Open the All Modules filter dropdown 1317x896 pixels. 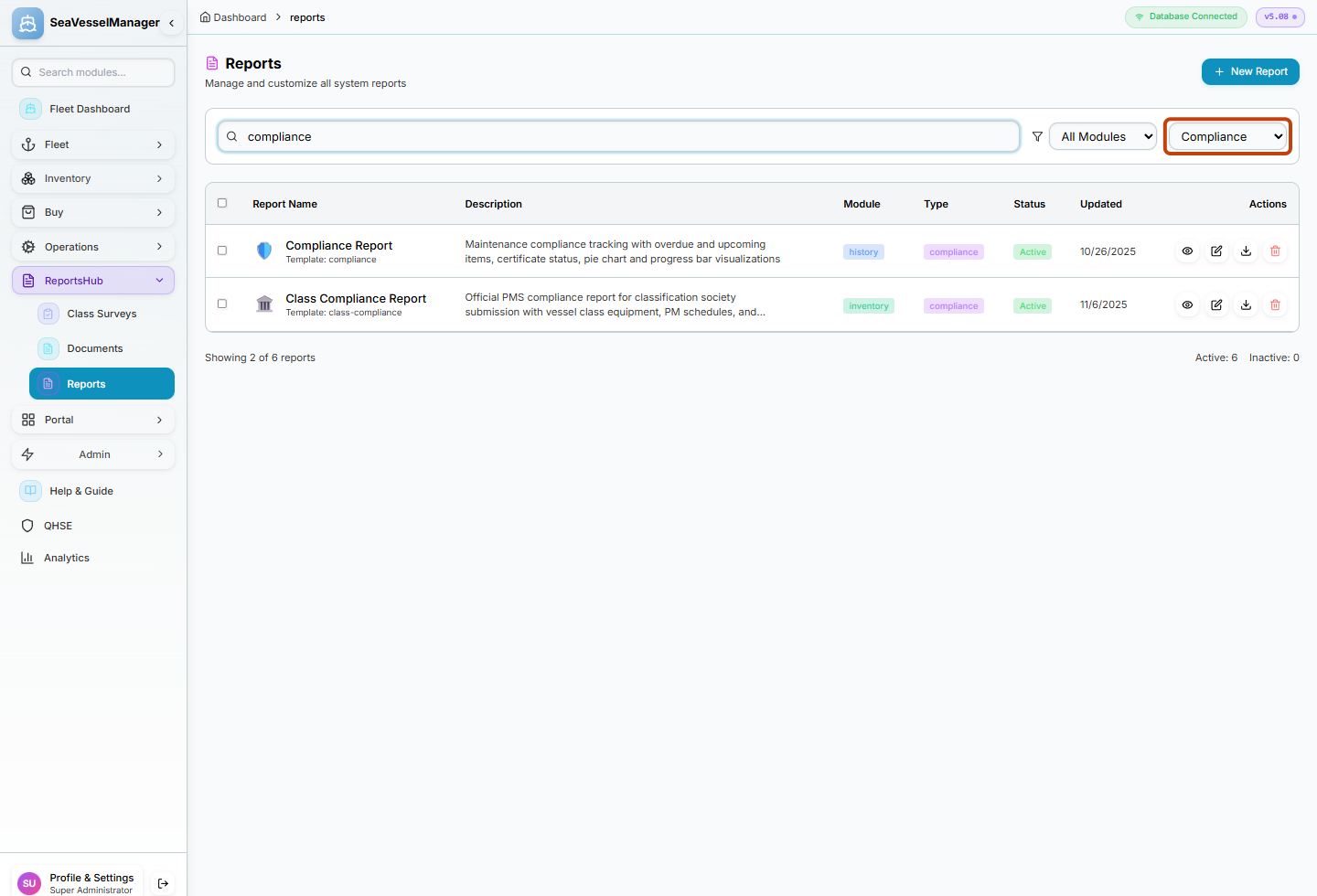[x=1103, y=136]
